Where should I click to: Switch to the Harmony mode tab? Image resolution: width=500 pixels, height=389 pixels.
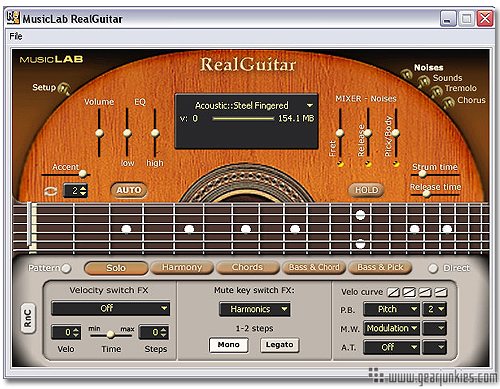(x=182, y=268)
